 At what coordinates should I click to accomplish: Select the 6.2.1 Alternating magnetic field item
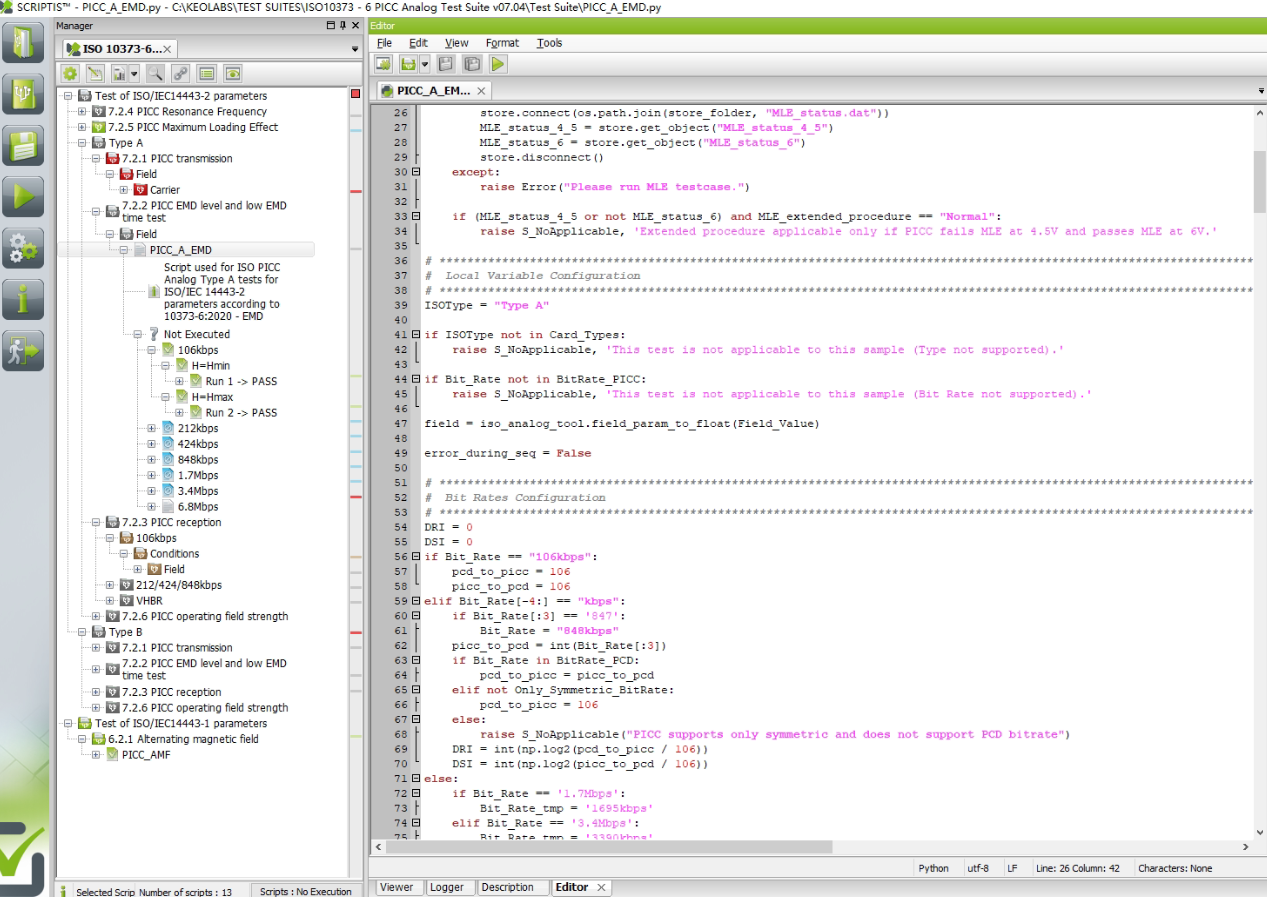pos(183,739)
